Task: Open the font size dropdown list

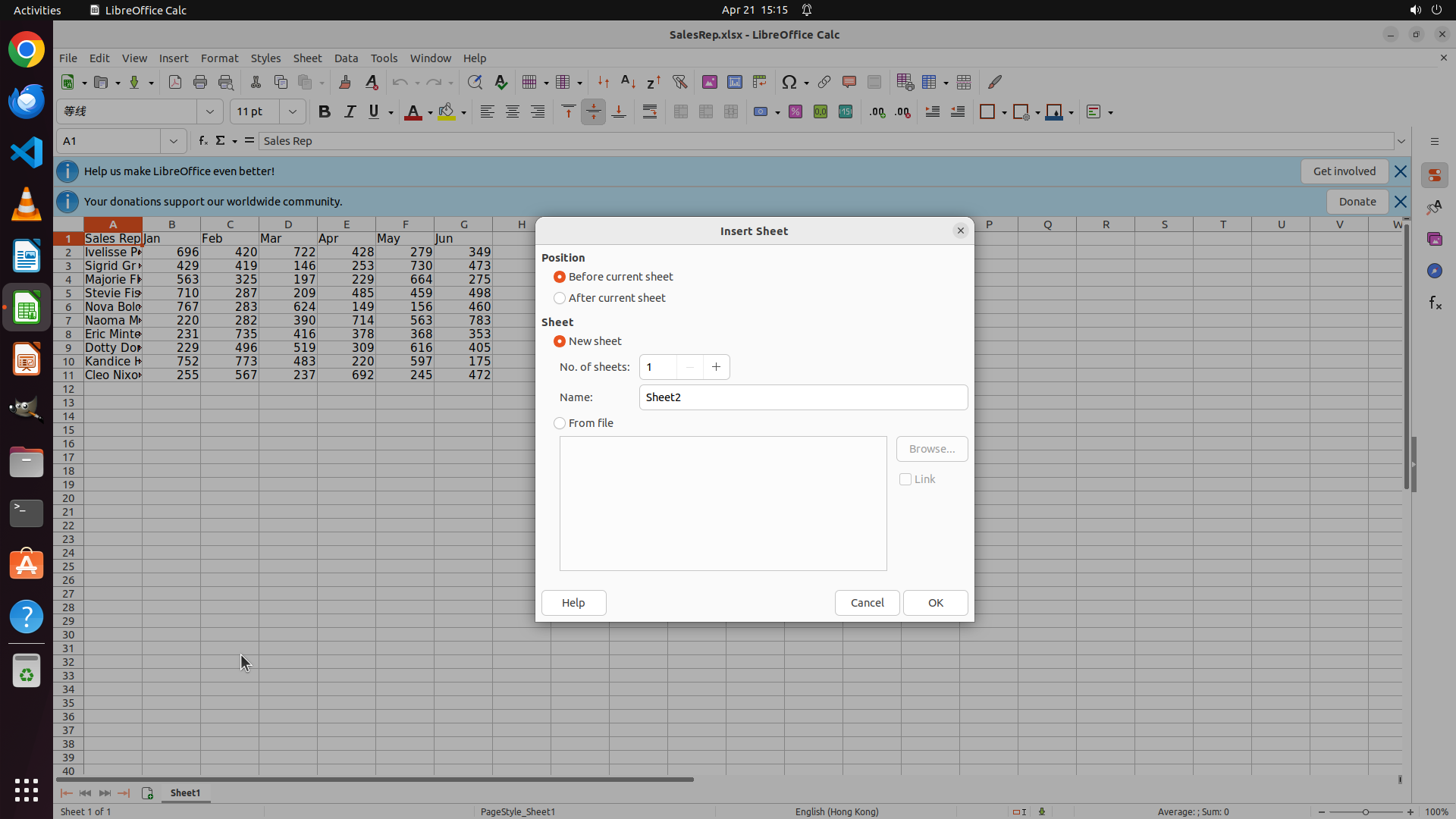Action: 292,112
